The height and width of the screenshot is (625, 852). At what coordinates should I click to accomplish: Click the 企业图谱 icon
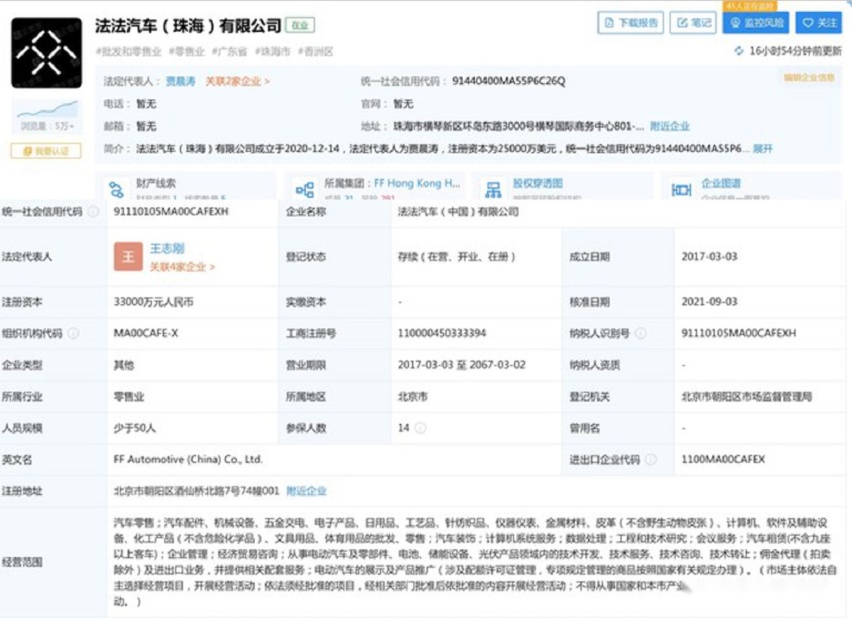681,190
